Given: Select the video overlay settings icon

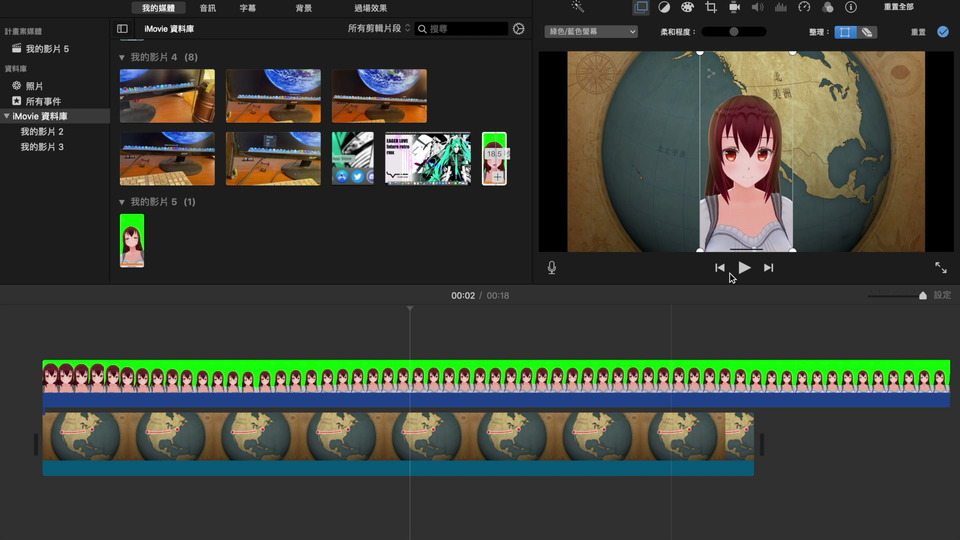Looking at the screenshot, I should pyautogui.click(x=641, y=7).
